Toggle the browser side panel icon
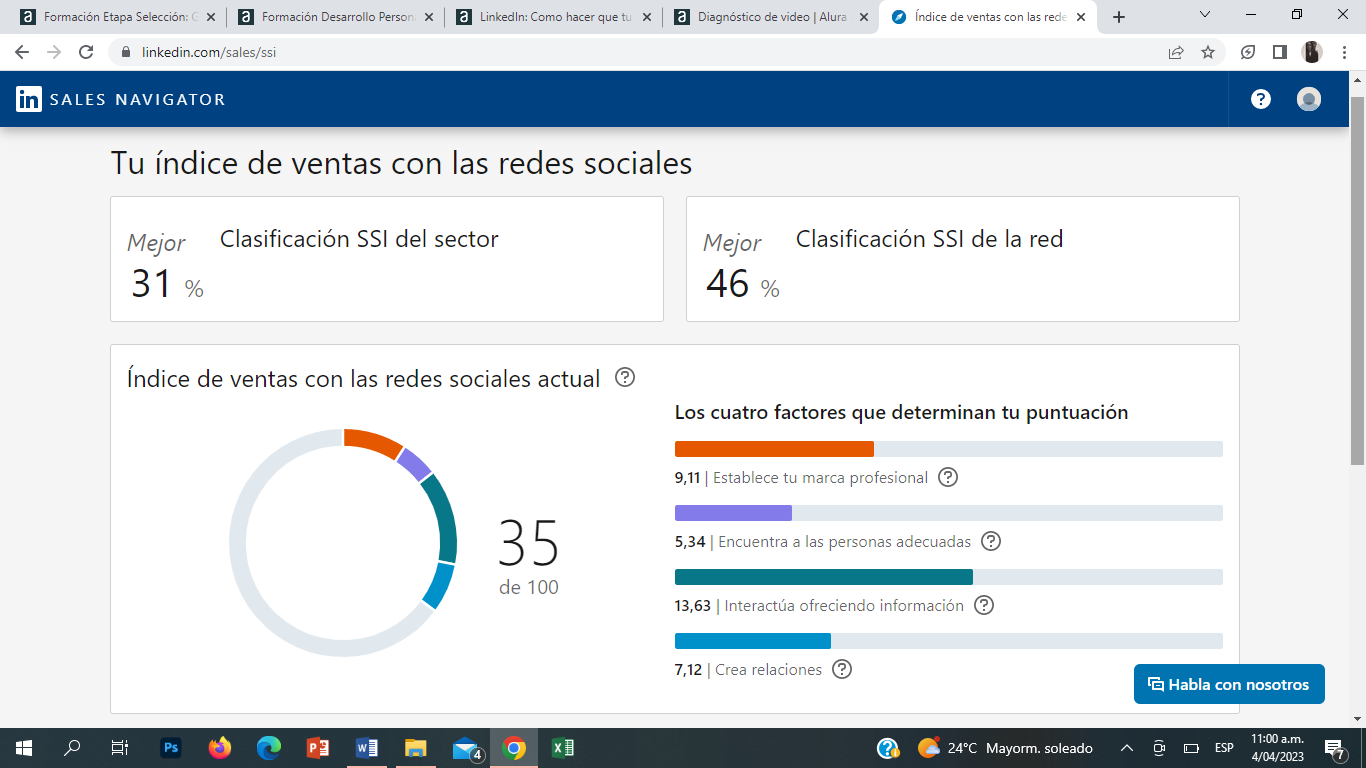The width and height of the screenshot is (1366, 768). pos(1279,52)
